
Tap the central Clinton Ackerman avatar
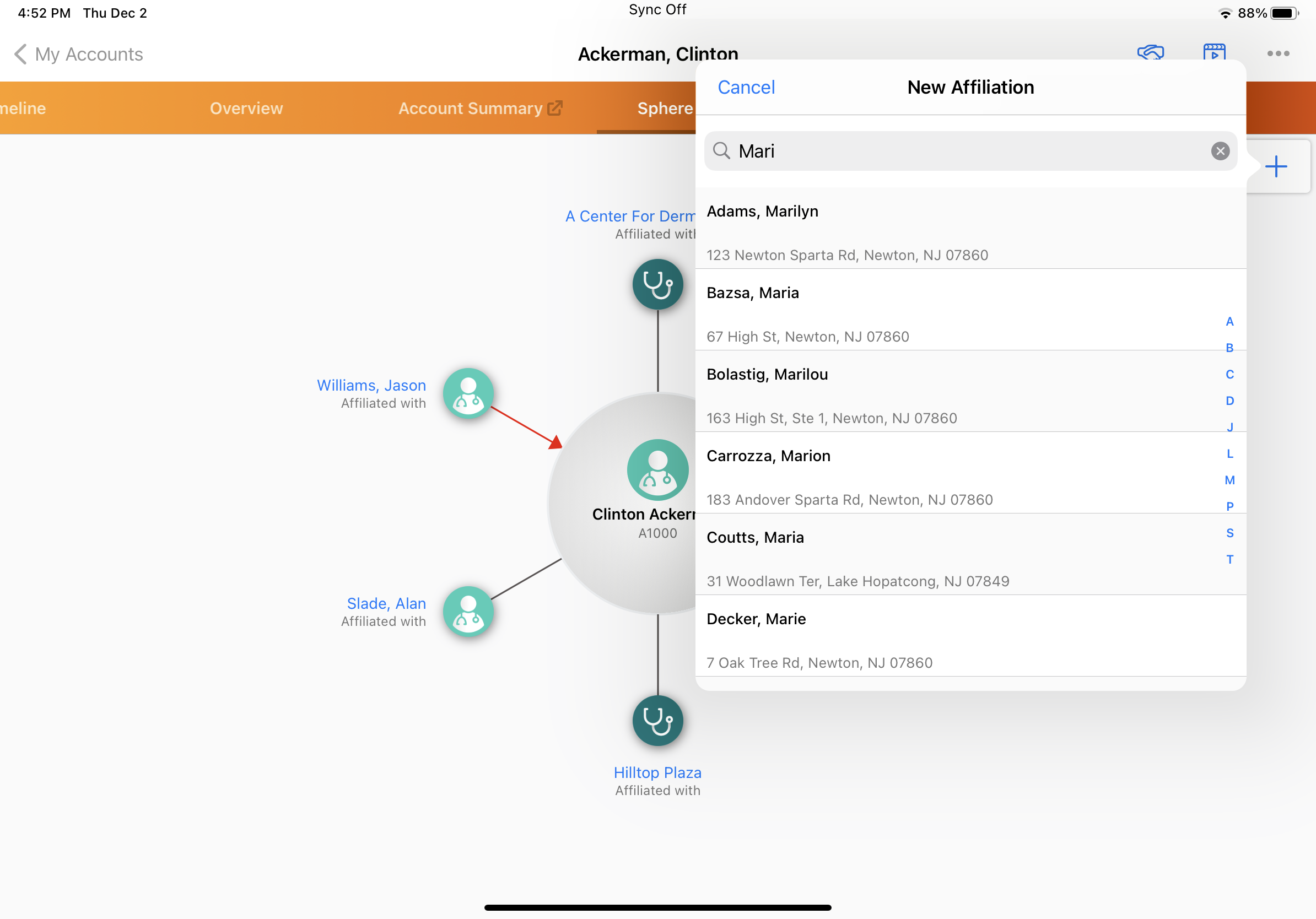(657, 470)
